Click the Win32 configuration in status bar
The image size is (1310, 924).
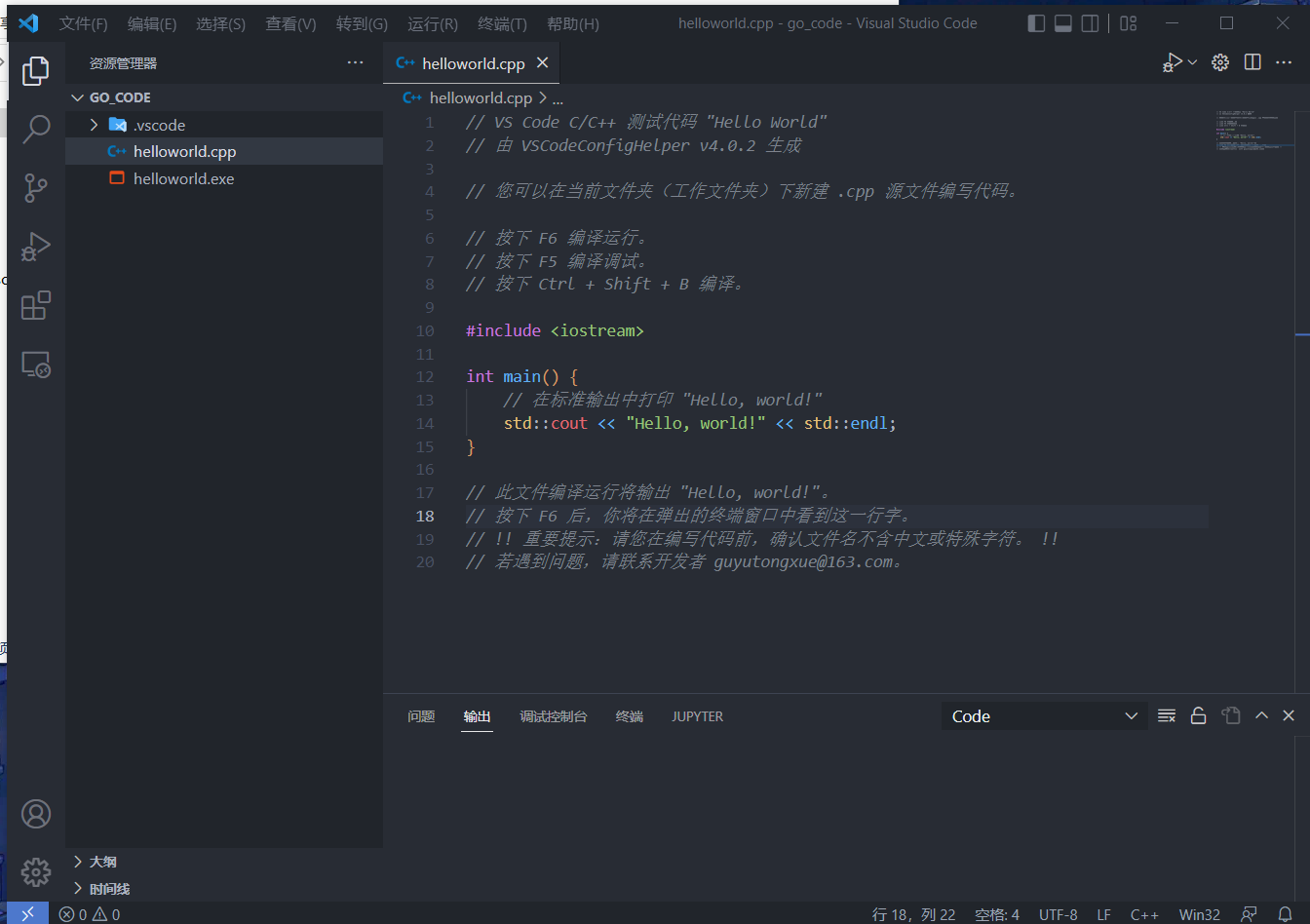[1200, 914]
